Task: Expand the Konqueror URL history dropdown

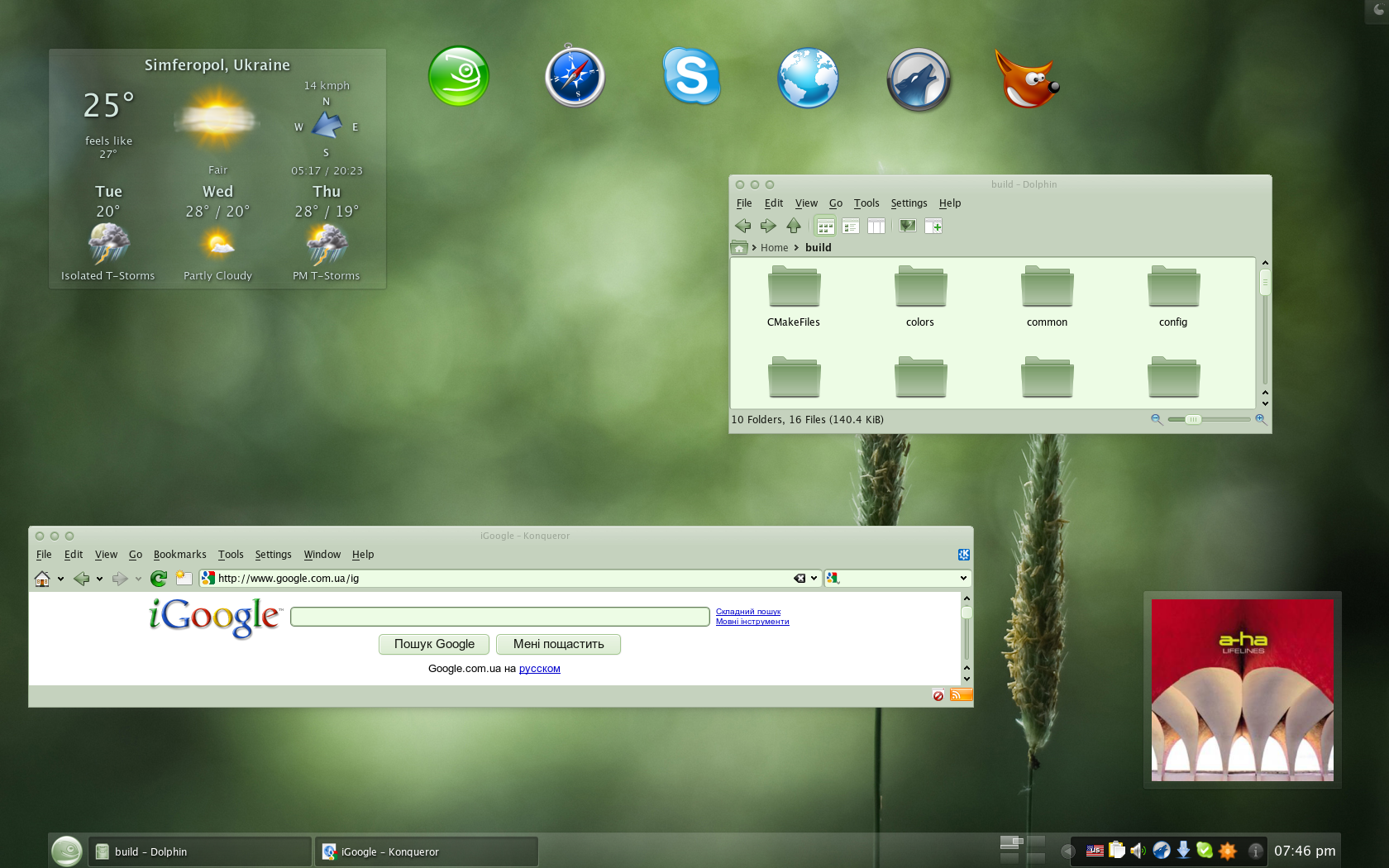Action: point(814,579)
